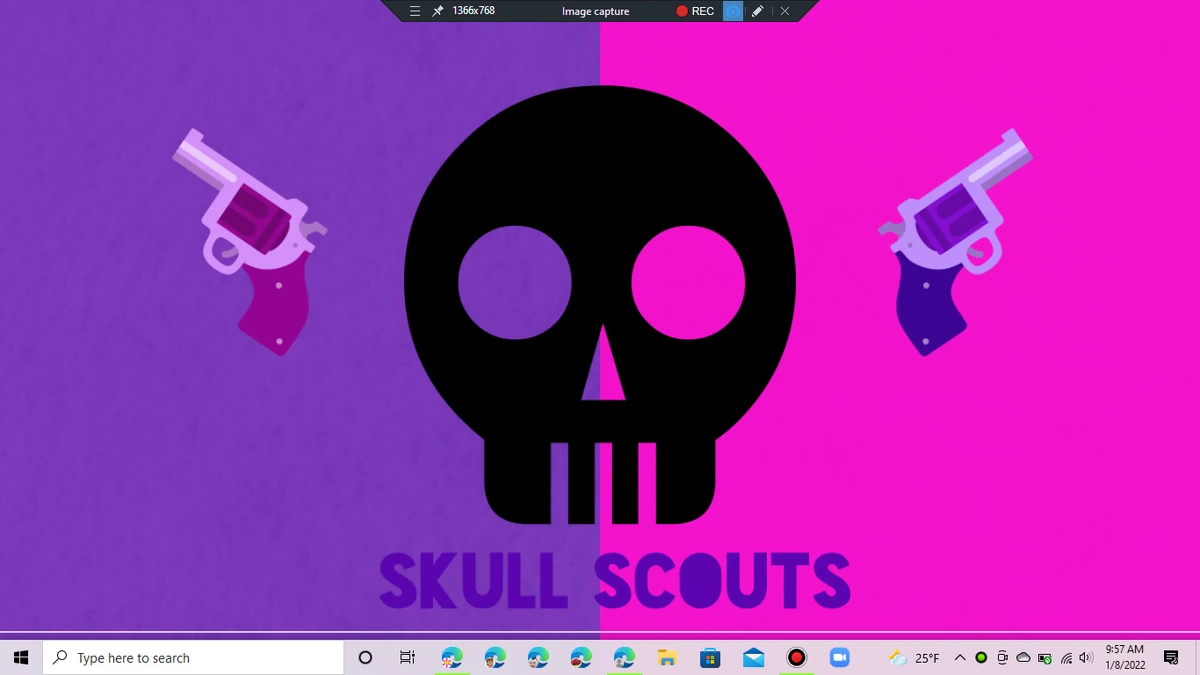The image size is (1200, 675).
Task: Toggle Task View on the taskbar
Action: (406, 657)
